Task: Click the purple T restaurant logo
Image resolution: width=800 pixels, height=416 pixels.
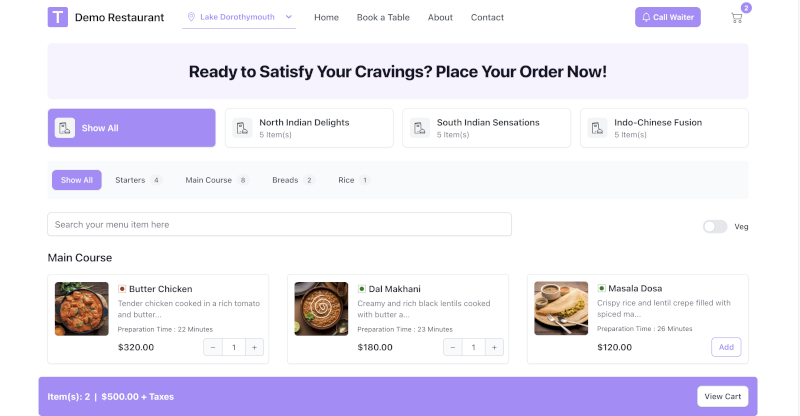Action: (58, 17)
